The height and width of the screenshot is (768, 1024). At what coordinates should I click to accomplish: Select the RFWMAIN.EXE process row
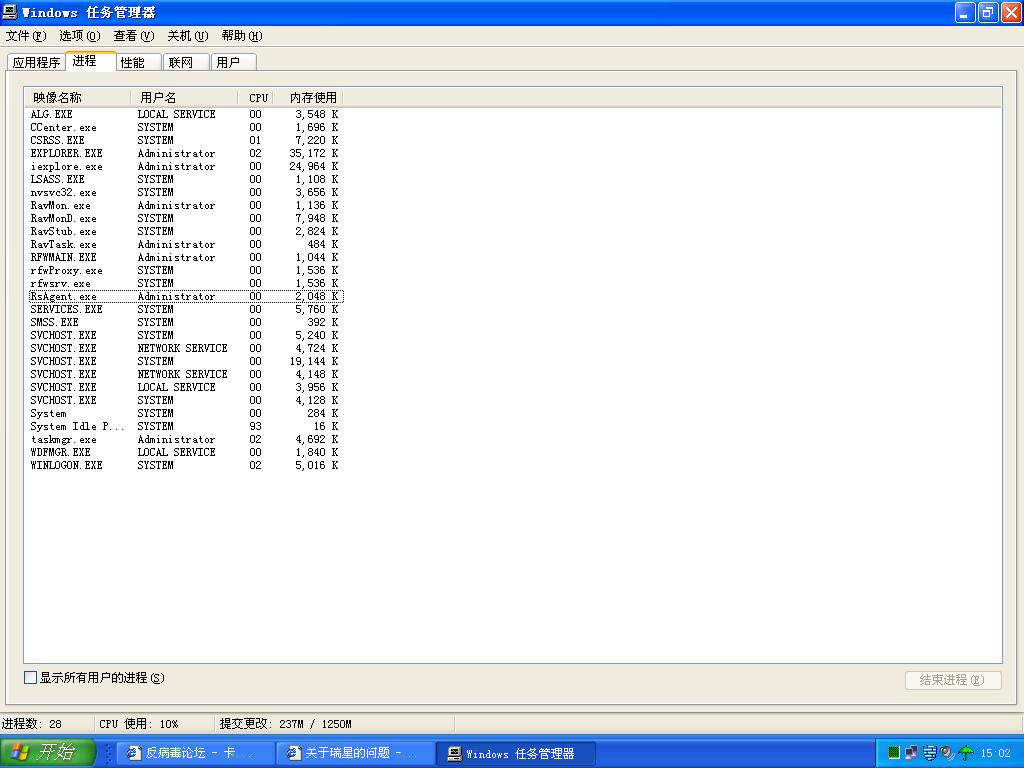click(x=185, y=258)
